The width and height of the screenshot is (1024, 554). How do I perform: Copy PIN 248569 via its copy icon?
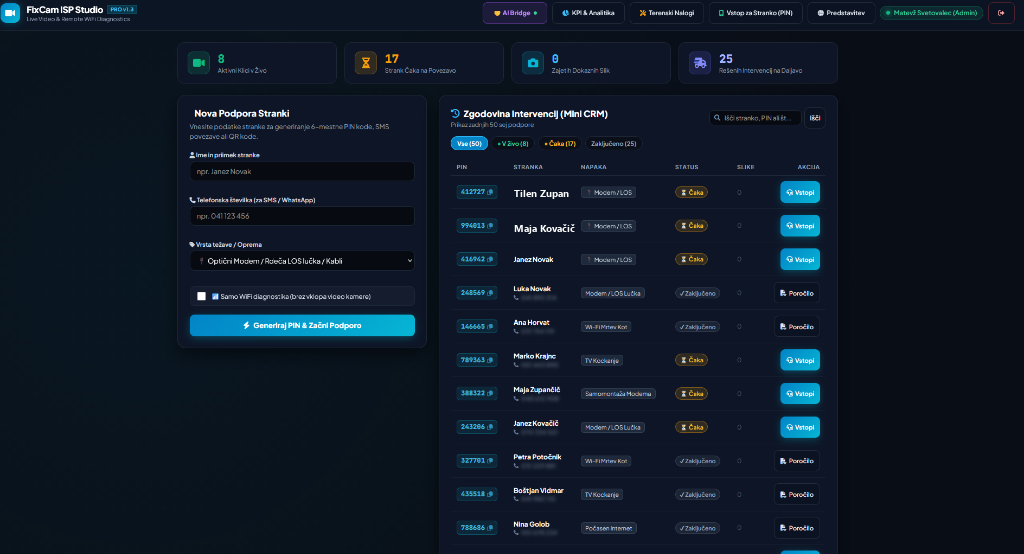click(490, 293)
